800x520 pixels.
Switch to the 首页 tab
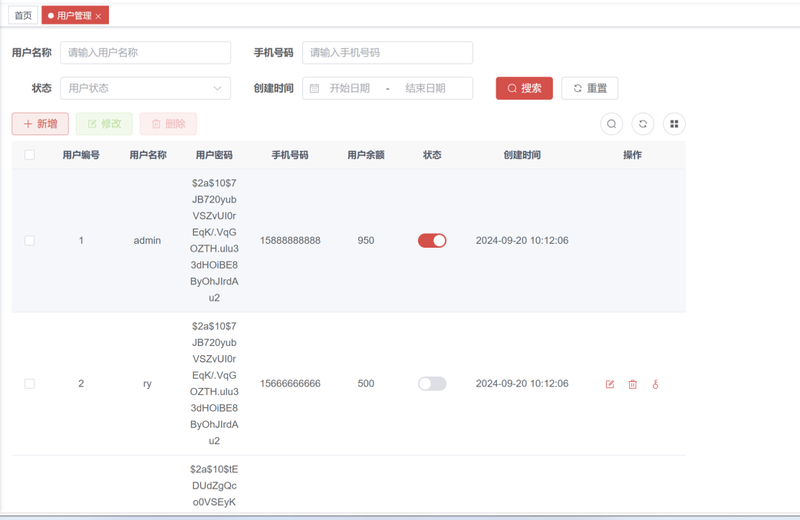[x=23, y=16]
